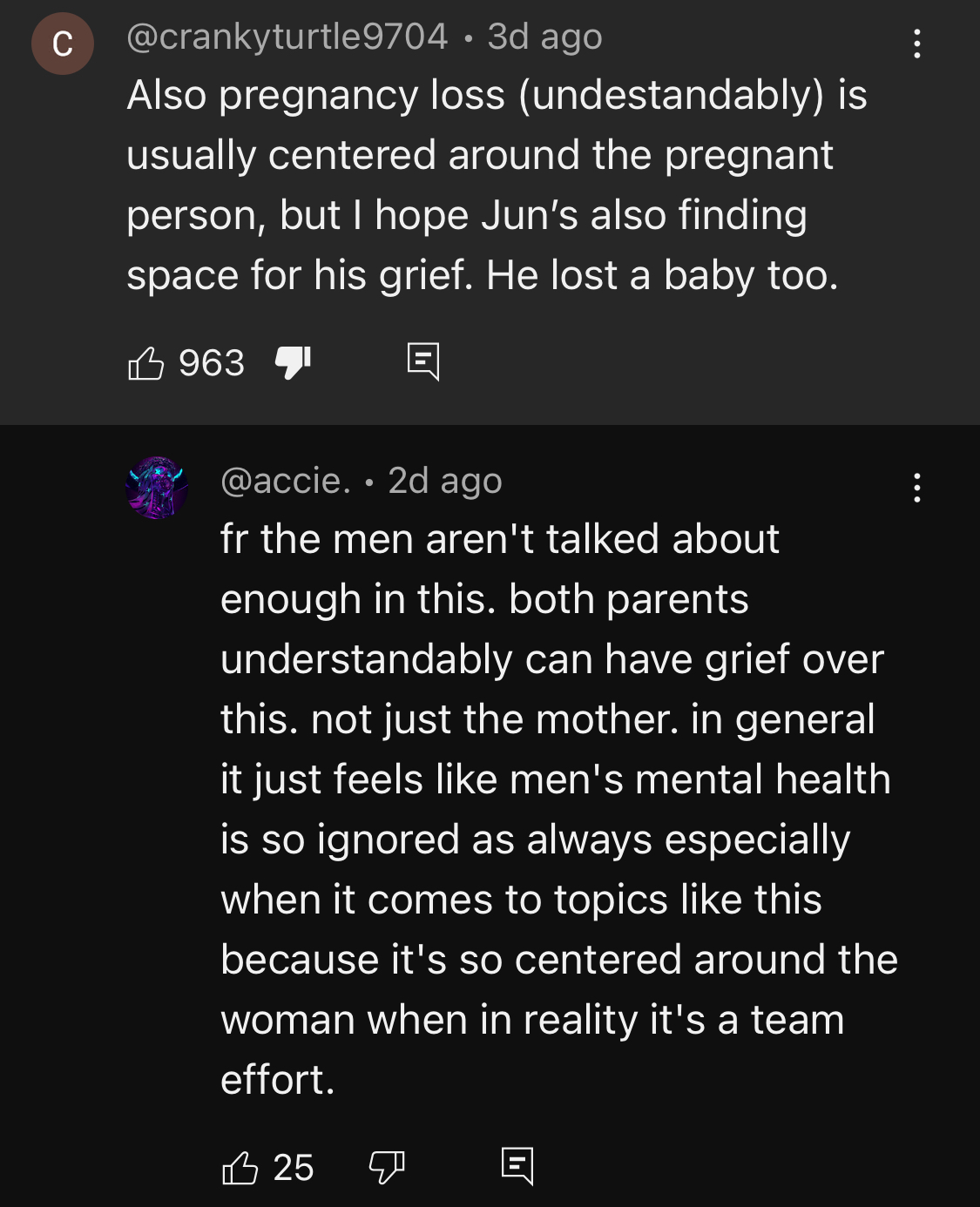Viewport: 980px width, 1207px height.
Task: Reply to the @accie. comment
Action: [517, 1166]
